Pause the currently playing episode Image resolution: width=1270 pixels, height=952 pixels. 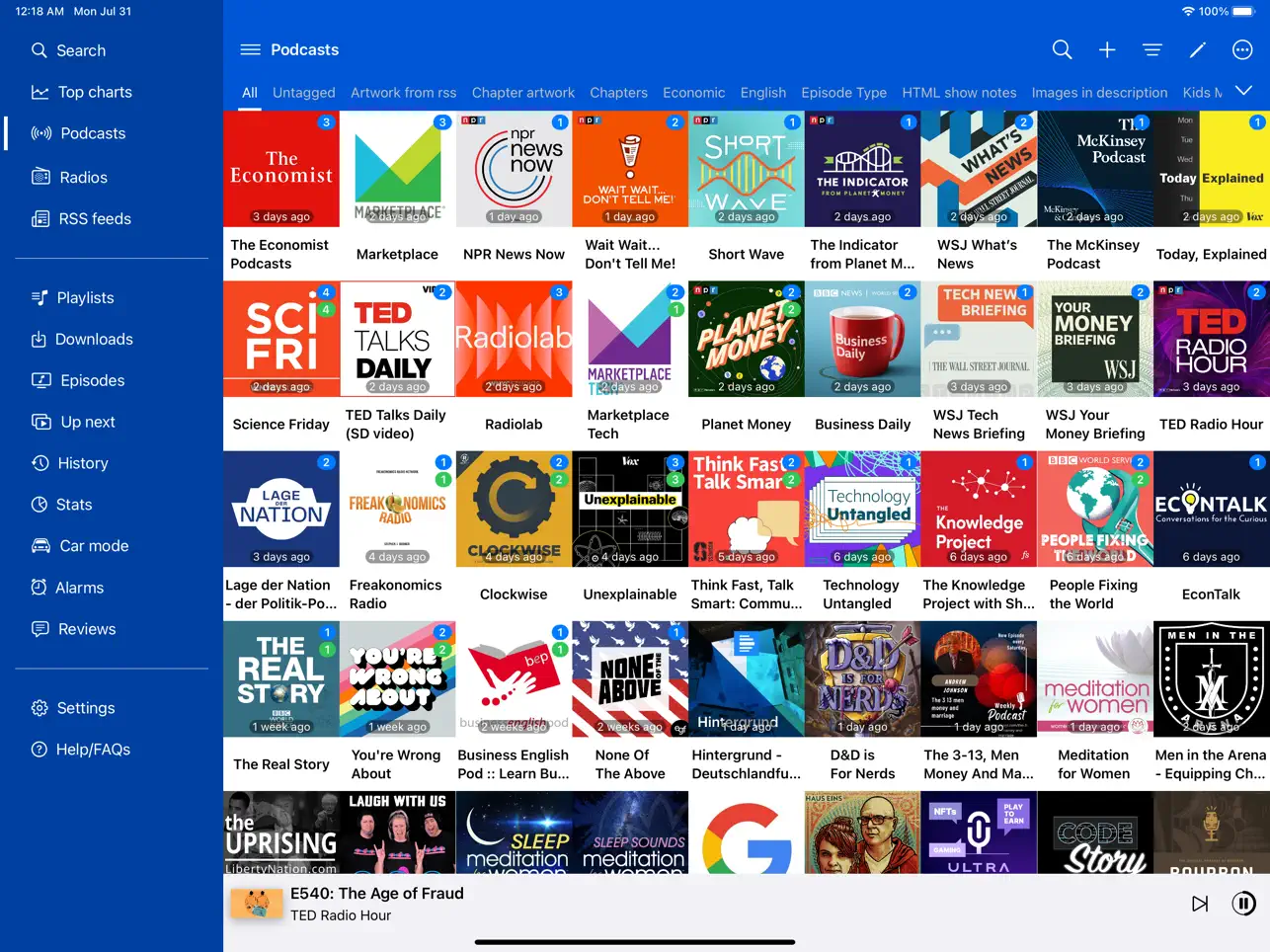[1243, 903]
